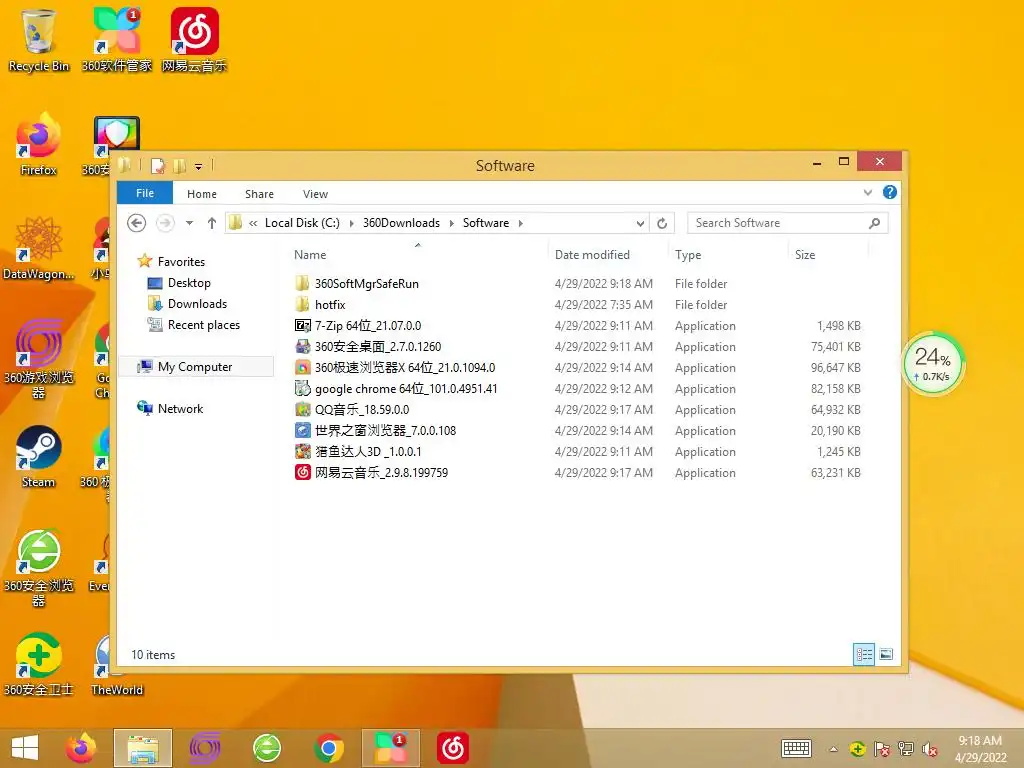1024x768 pixels.
Task: Show hidden parent folders via double chevron
Action: pyautogui.click(x=253, y=223)
